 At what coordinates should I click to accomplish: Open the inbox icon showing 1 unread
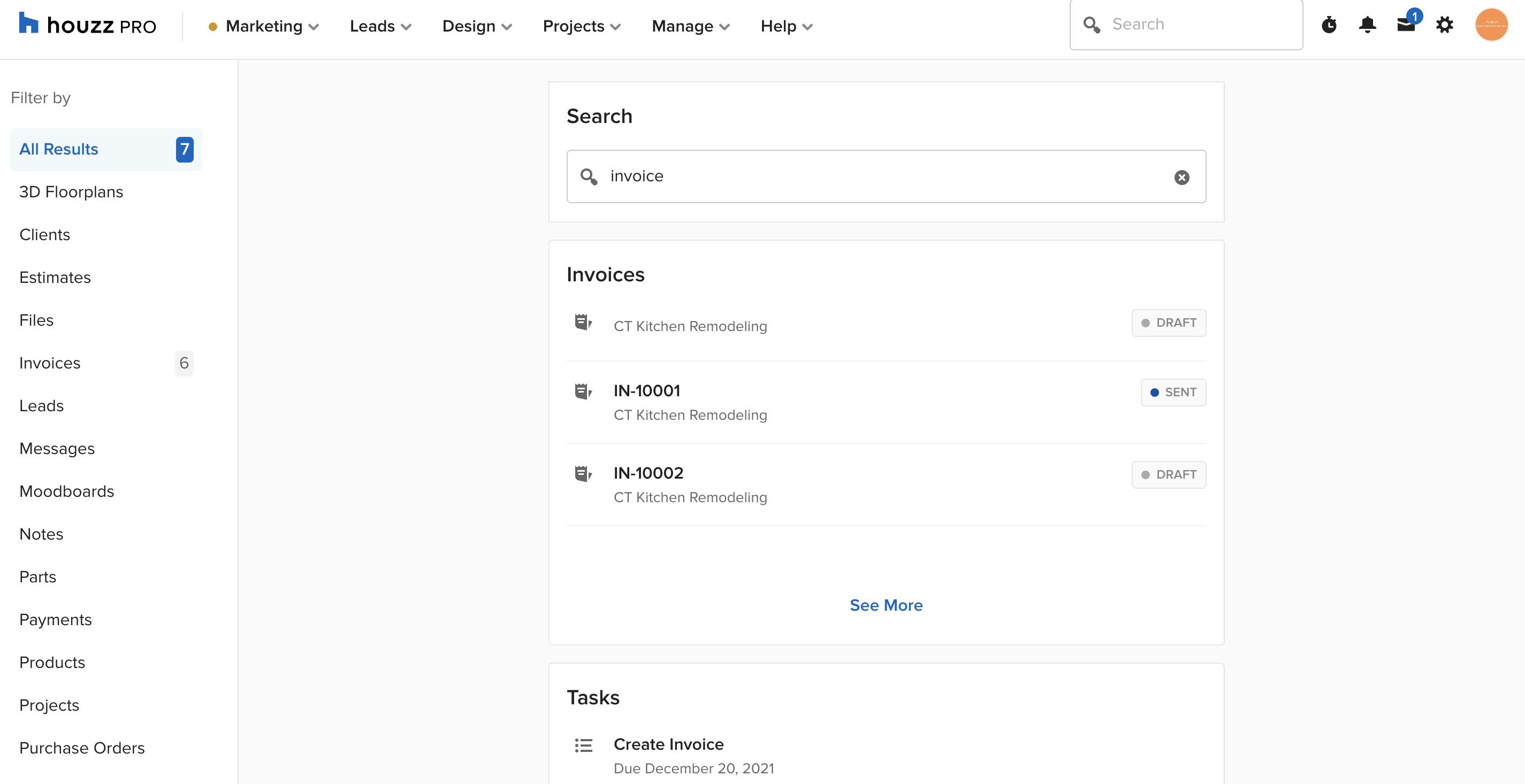coord(1406,25)
